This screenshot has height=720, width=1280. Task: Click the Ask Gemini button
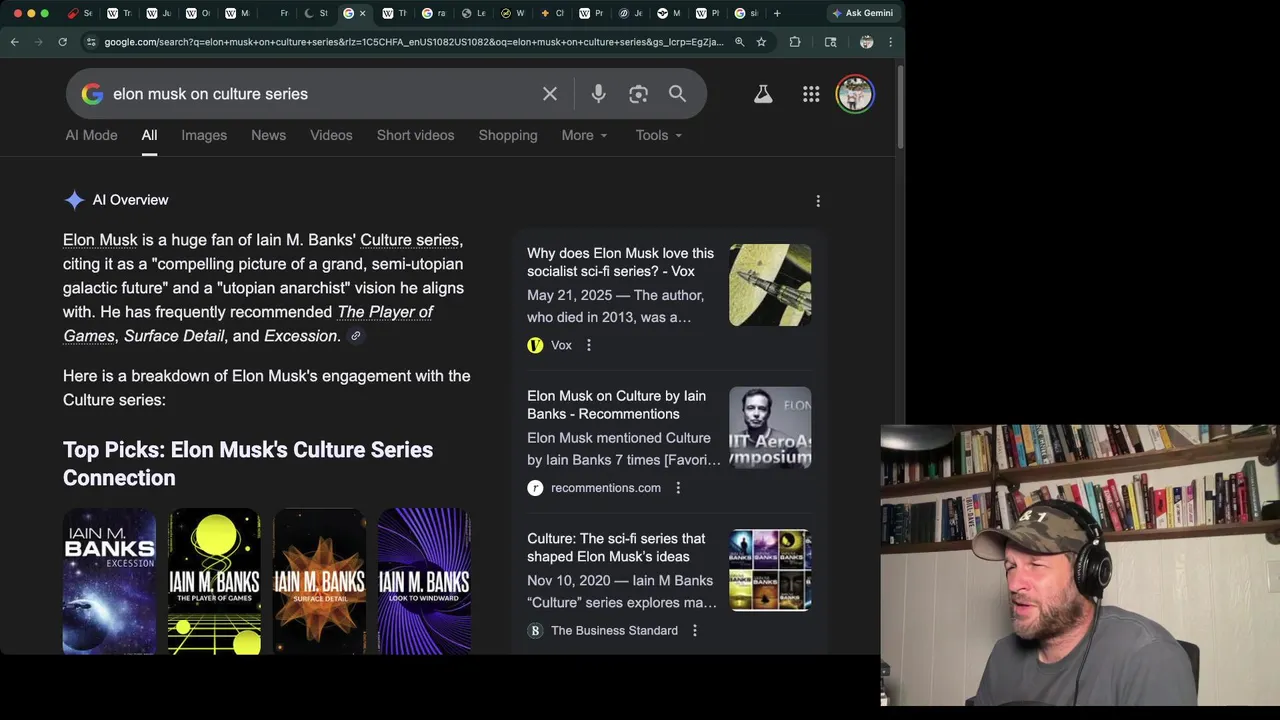862,13
